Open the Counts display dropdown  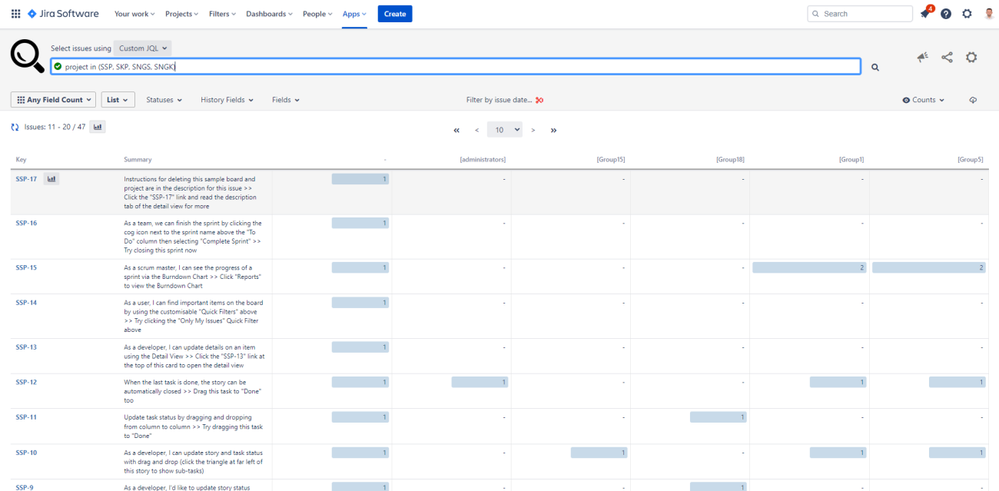pyautogui.click(x=923, y=100)
